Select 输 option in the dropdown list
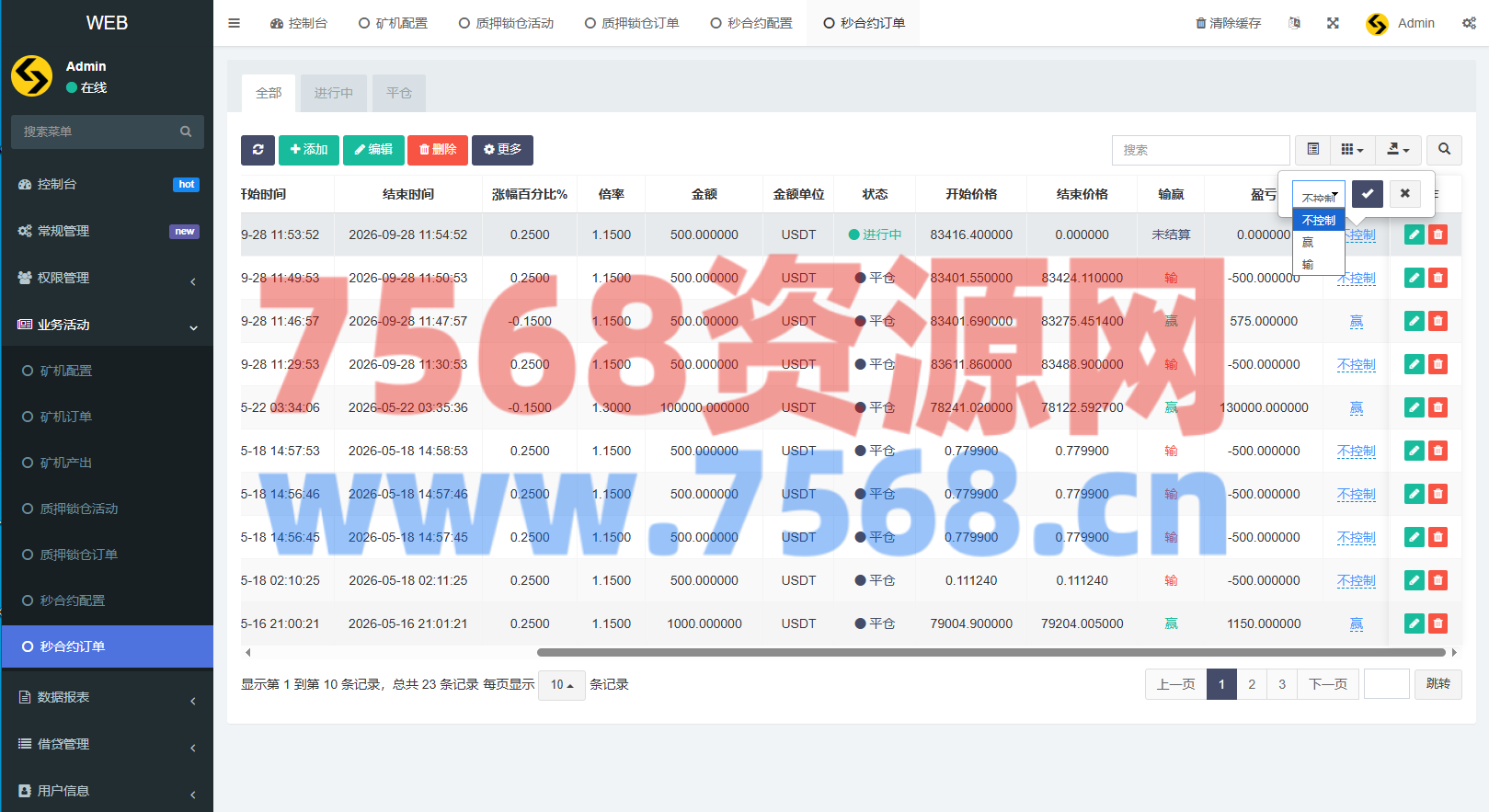This screenshot has height=812, width=1489. 1319,265
